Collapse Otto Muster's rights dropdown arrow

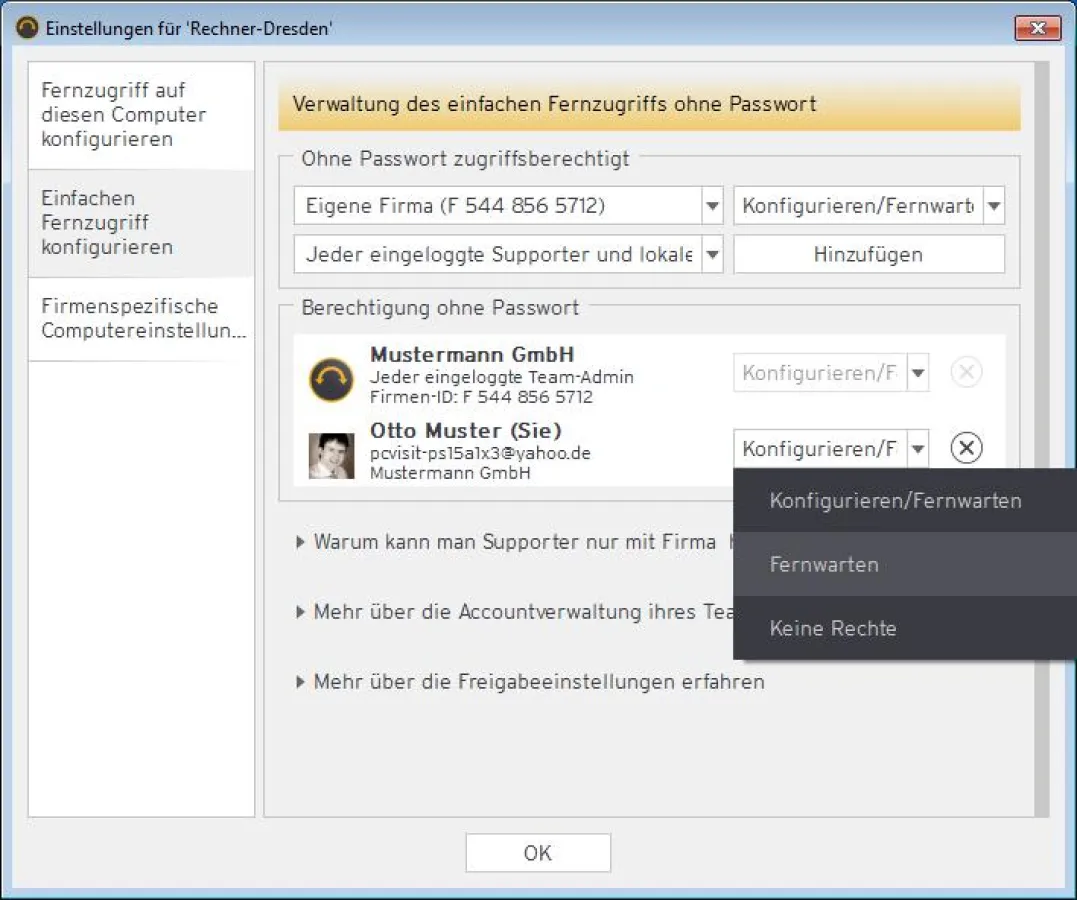pos(917,449)
